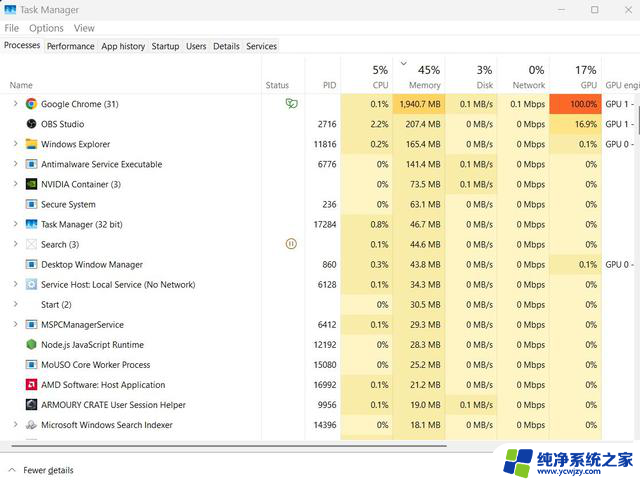The image size is (640, 483).
Task: Expand the MSPCManagerService row
Action: click(x=15, y=324)
